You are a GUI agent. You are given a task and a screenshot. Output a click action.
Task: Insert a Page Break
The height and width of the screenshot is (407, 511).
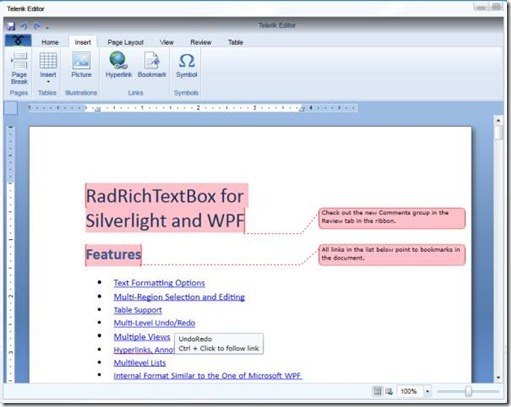coord(19,68)
